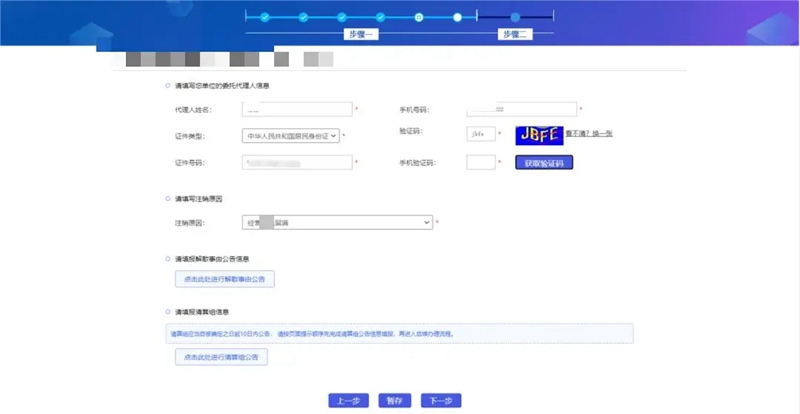Focus the 手机验证码 input box

click(481, 163)
